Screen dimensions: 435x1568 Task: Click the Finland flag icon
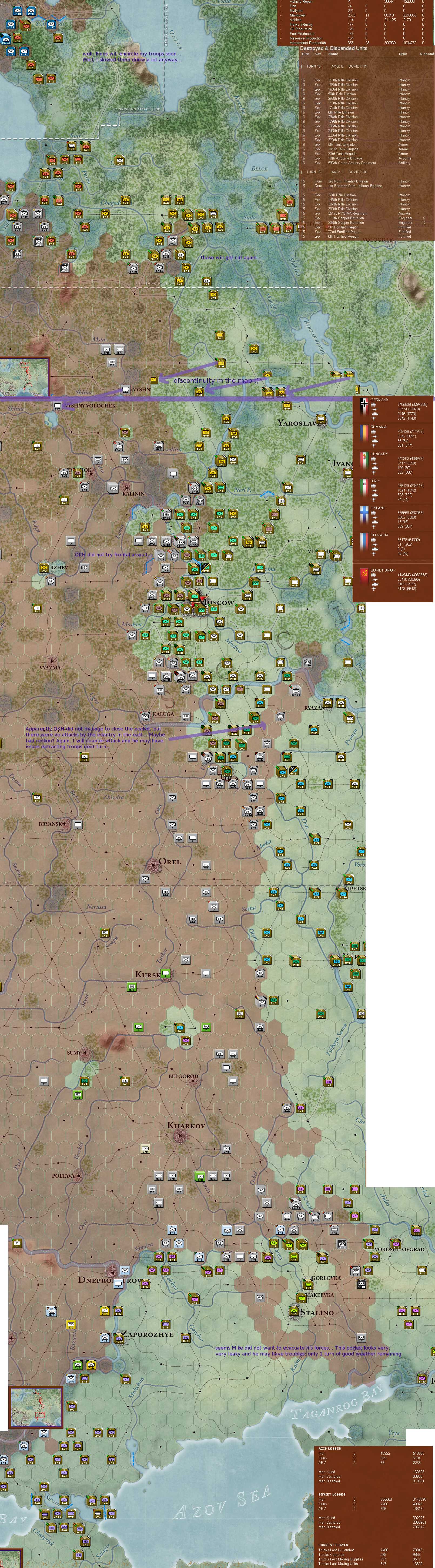pyautogui.click(x=364, y=515)
